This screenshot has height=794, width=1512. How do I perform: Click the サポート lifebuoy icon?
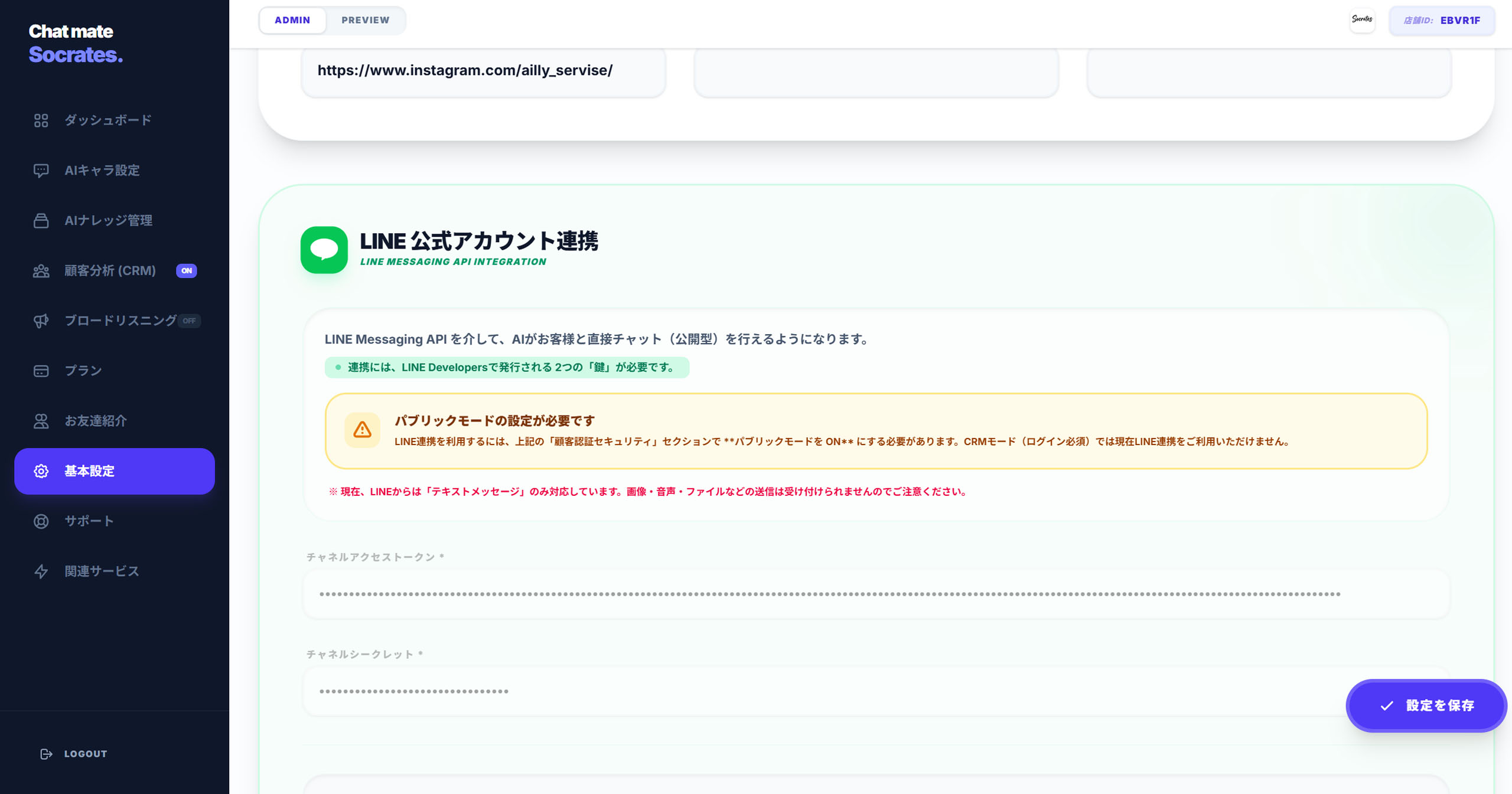coord(41,521)
